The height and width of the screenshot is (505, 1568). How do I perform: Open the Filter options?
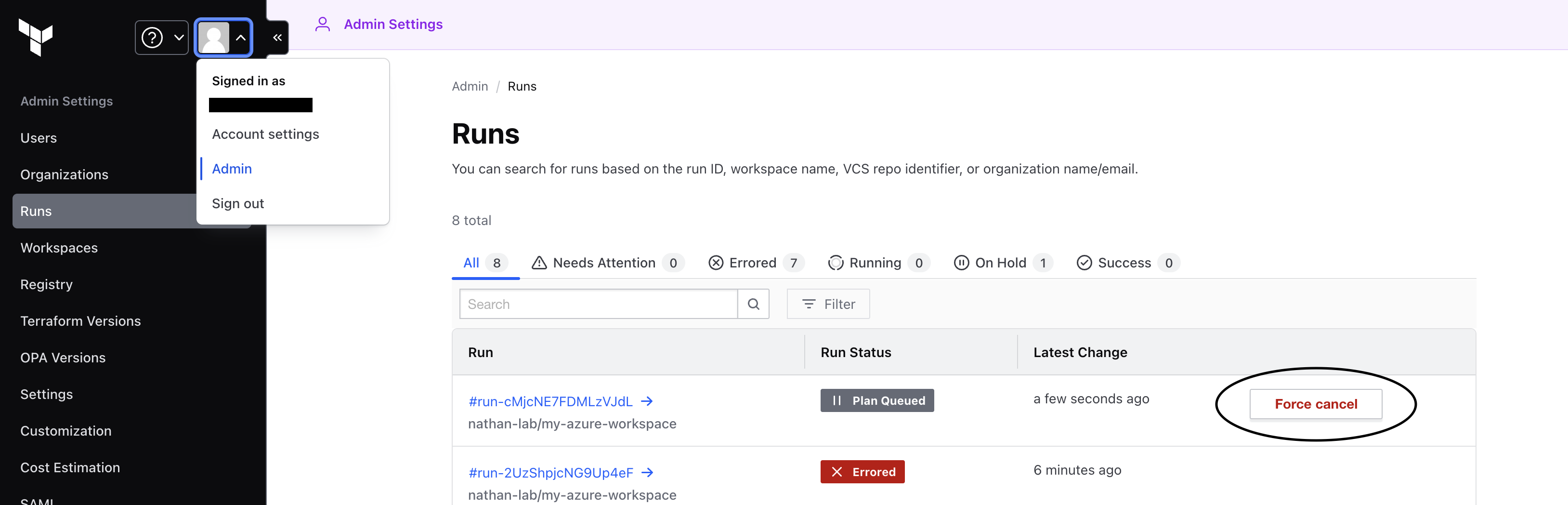pyautogui.click(x=828, y=304)
